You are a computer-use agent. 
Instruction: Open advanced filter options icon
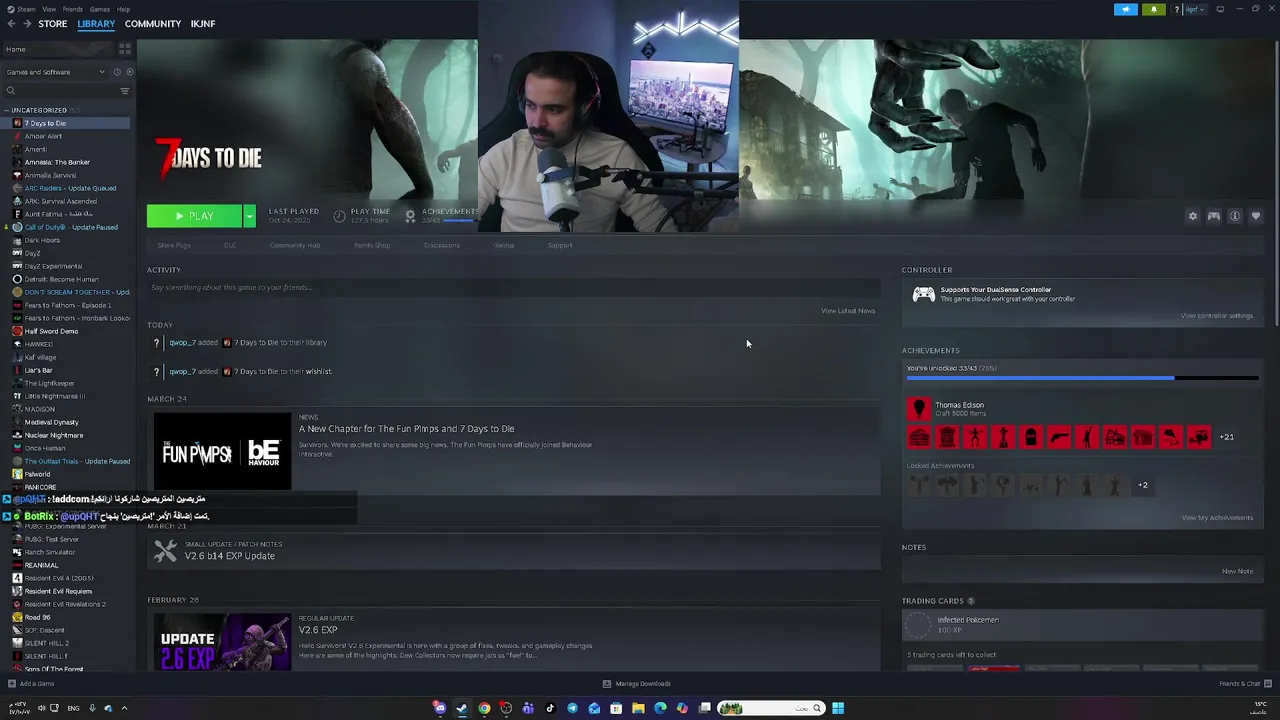pos(125,91)
